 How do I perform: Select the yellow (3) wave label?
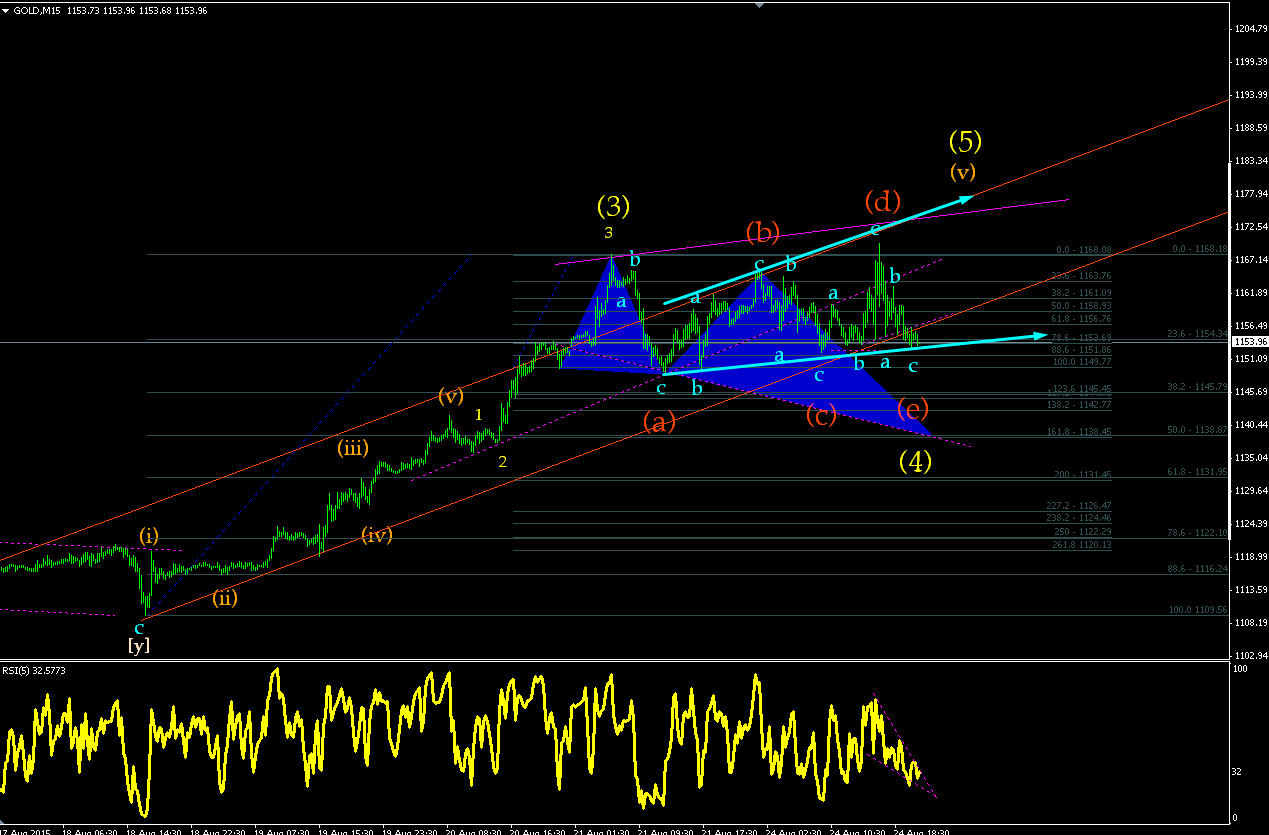coord(613,206)
